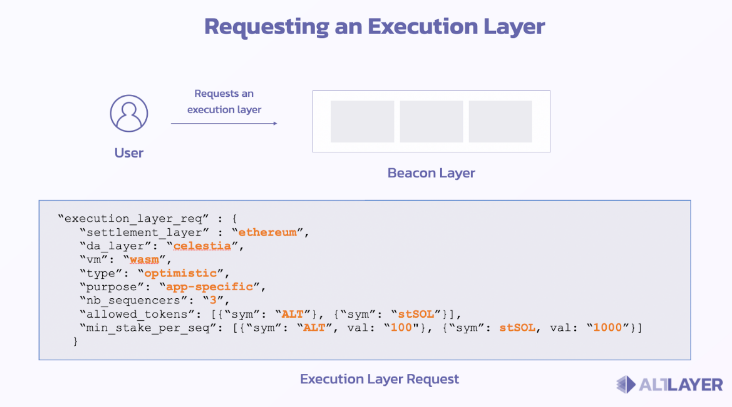Click the "vm" key
Viewport: 732px width, 407px height.
pyautogui.click(x=93, y=259)
